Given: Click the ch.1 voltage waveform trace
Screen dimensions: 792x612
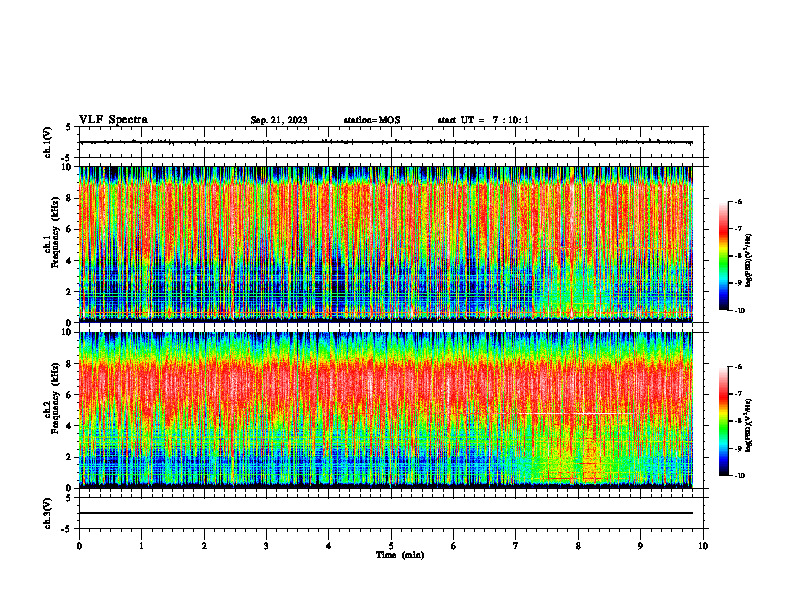Looking at the screenshot, I should pyautogui.click(x=386, y=142).
